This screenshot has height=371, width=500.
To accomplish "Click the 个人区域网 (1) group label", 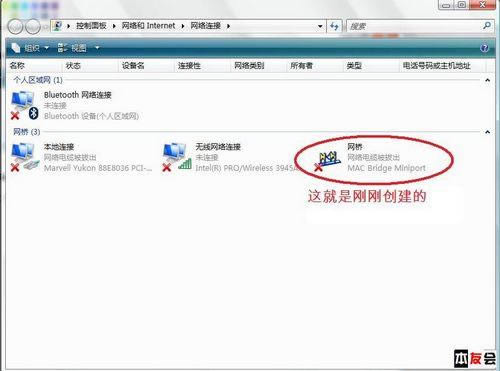I will (38, 80).
